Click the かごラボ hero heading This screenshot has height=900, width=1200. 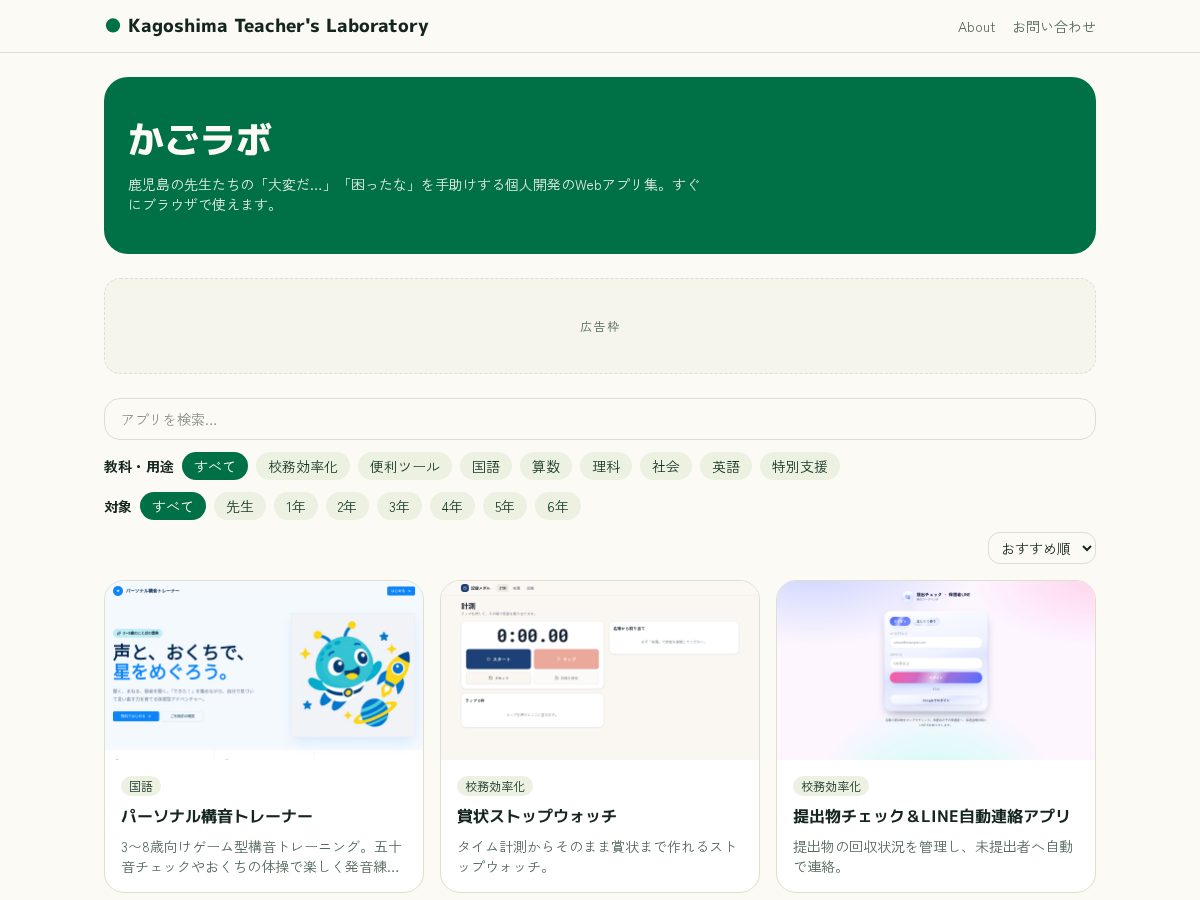pos(200,139)
